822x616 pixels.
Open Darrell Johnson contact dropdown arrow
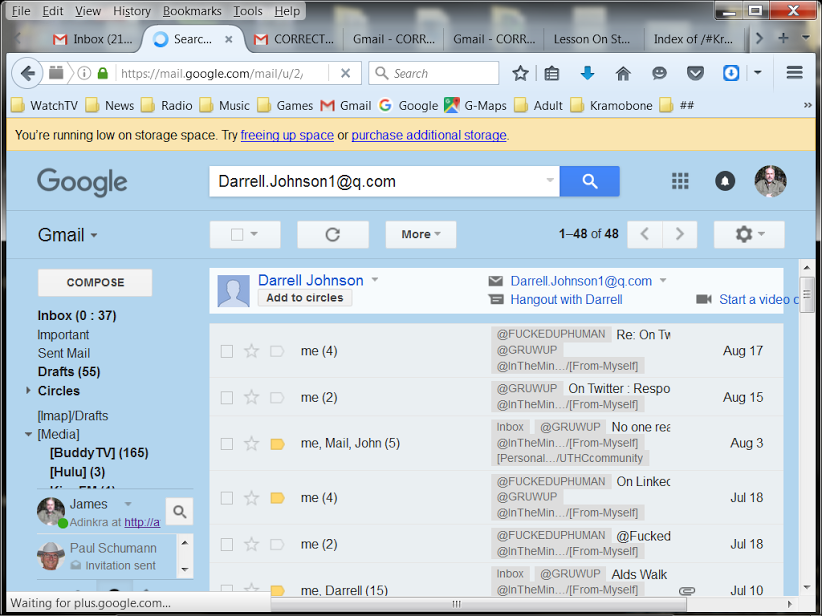tap(375, 279)
